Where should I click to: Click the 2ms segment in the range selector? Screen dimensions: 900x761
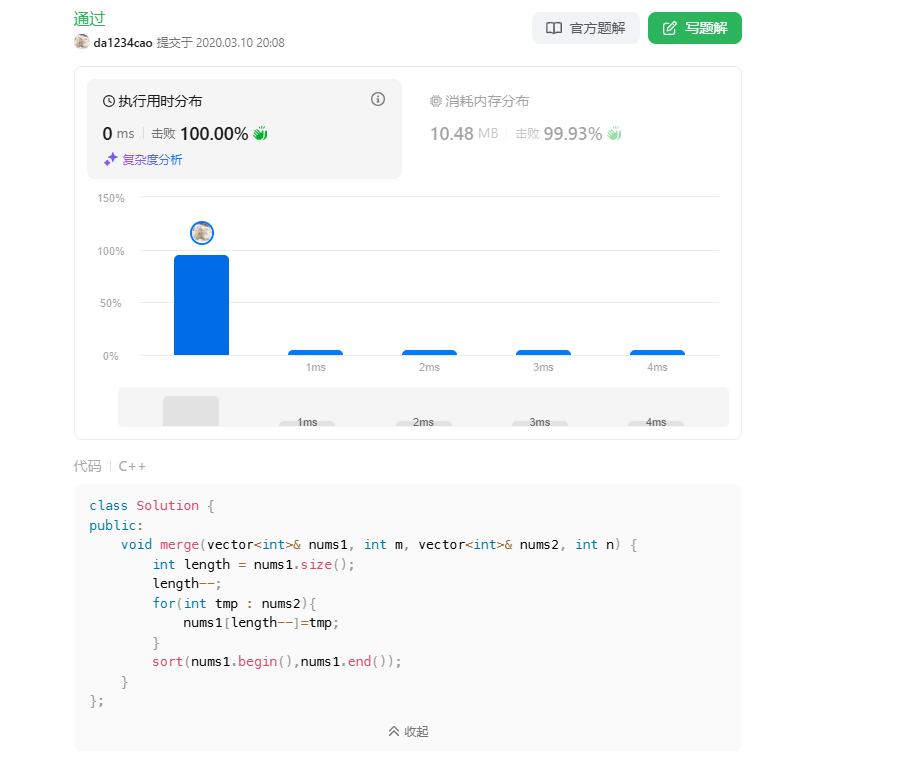point(423,423)
